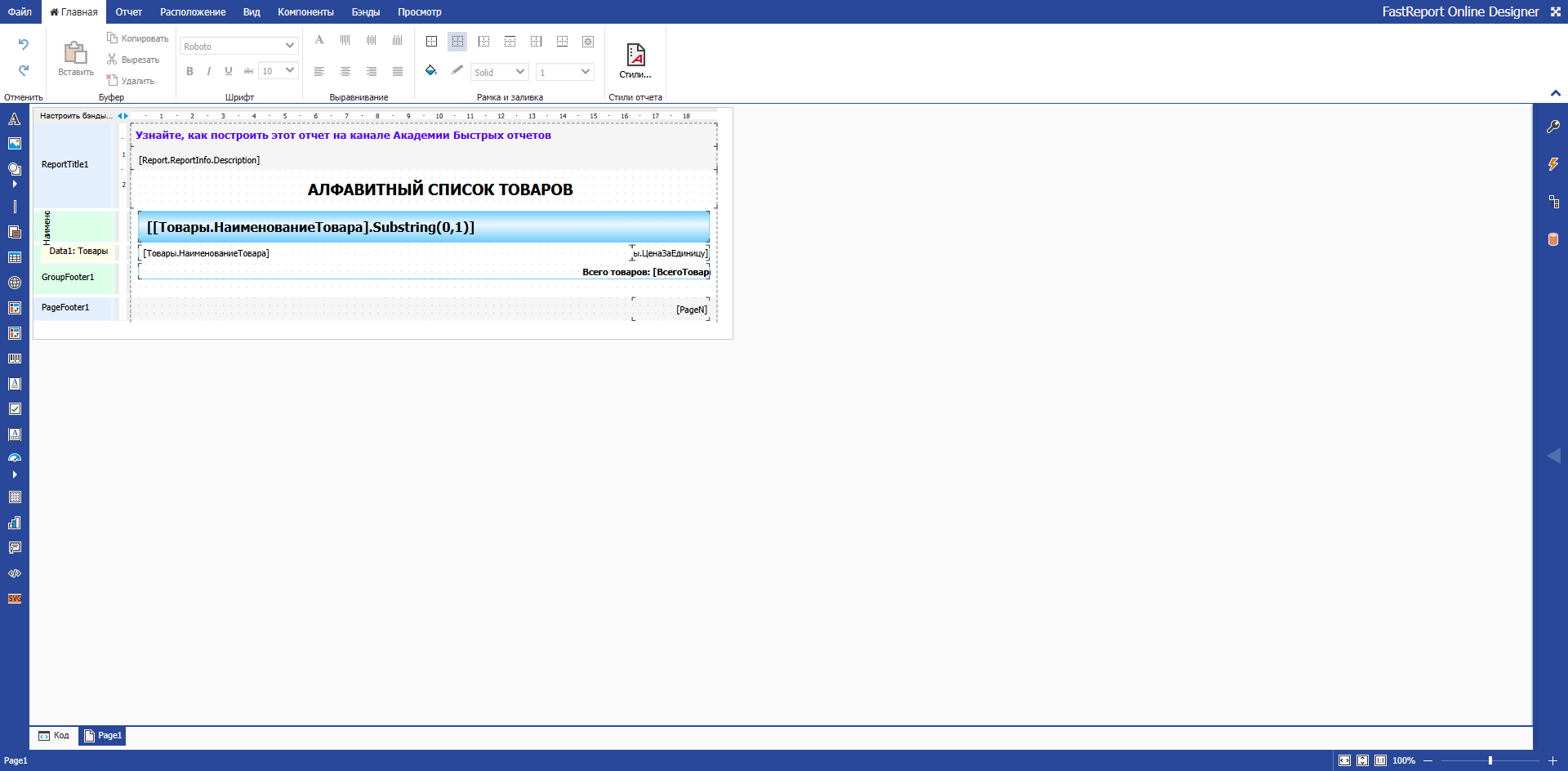Open the Файл menu
Image resolution: width=1568 pixels, height=771 pixels.
pos(20,11)
